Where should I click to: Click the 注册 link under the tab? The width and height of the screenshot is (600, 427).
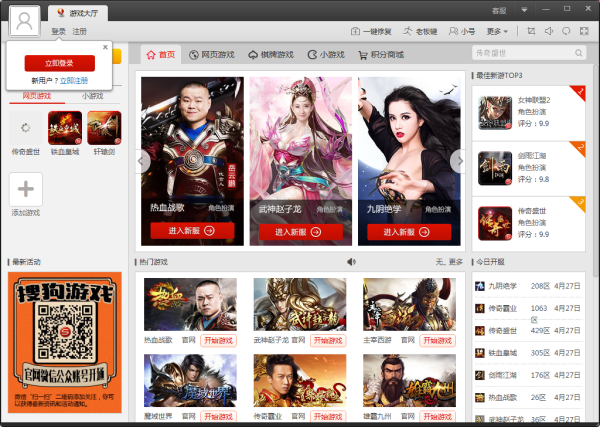80,31
